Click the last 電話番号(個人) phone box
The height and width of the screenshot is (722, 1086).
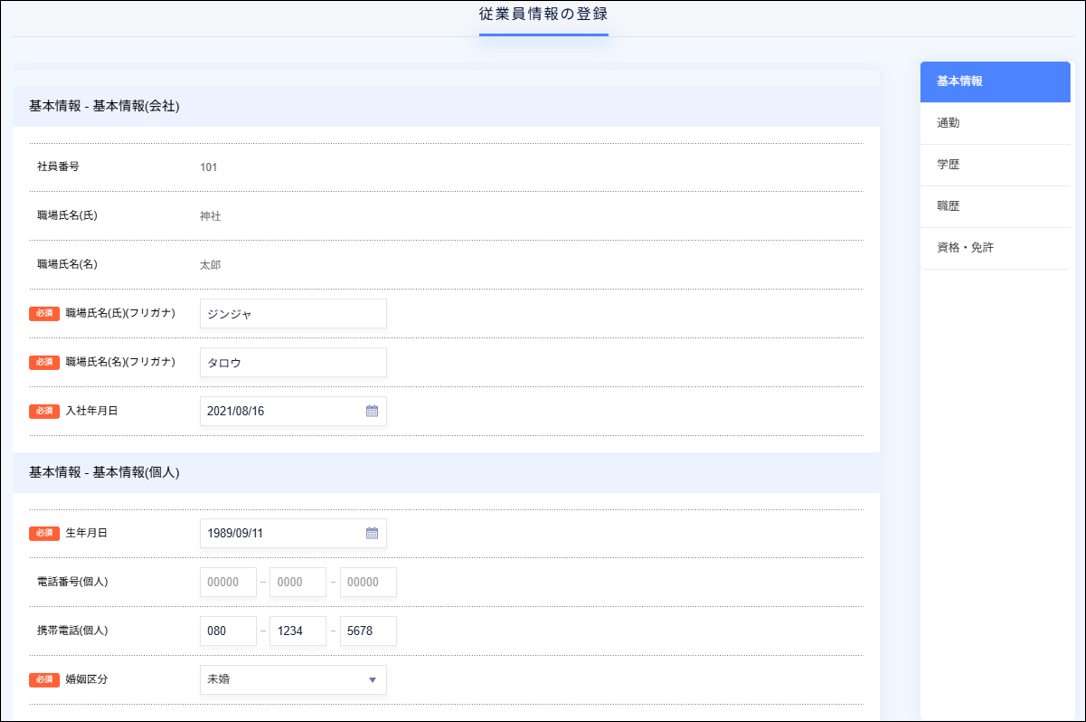click(367, 581)
